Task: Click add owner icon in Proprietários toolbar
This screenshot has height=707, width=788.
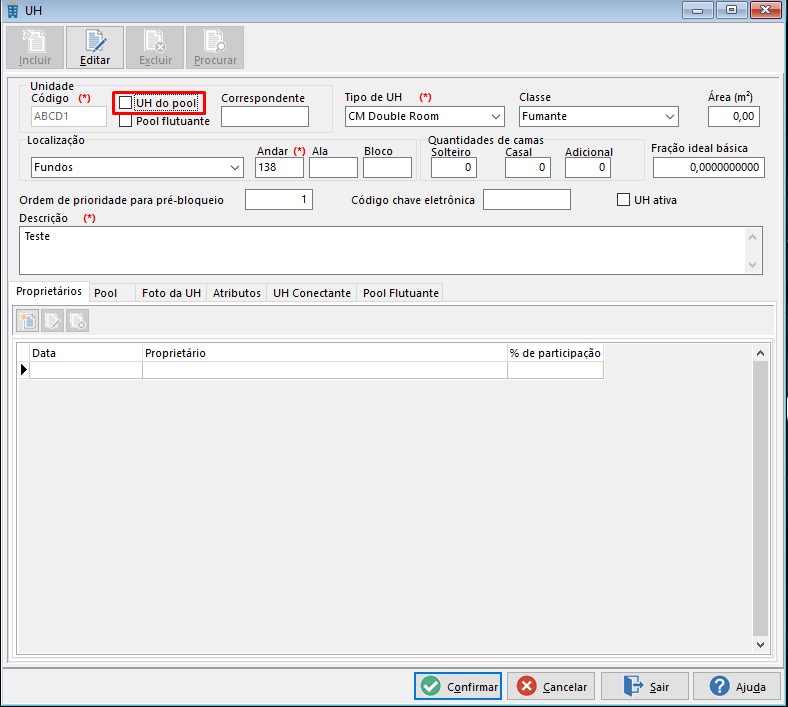Action: point(28,321)
